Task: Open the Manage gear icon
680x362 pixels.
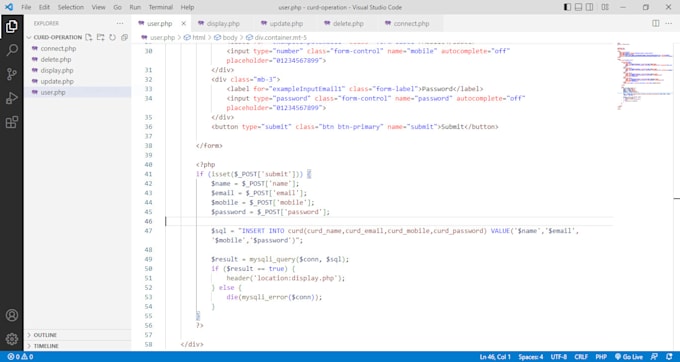Action: (x=12, y=339)
